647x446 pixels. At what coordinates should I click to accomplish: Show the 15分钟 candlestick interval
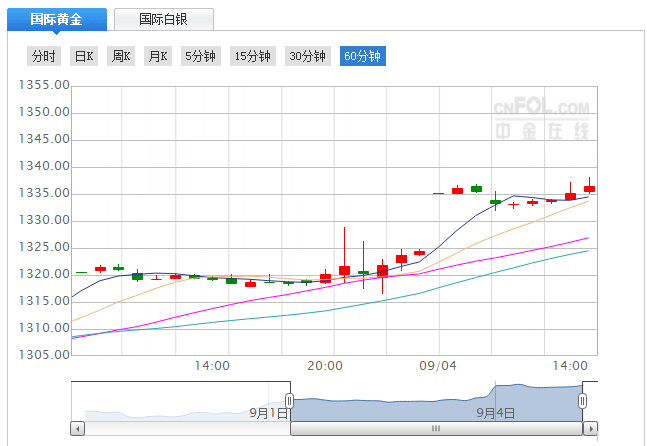pyautogui.click(x=253, y=56)
